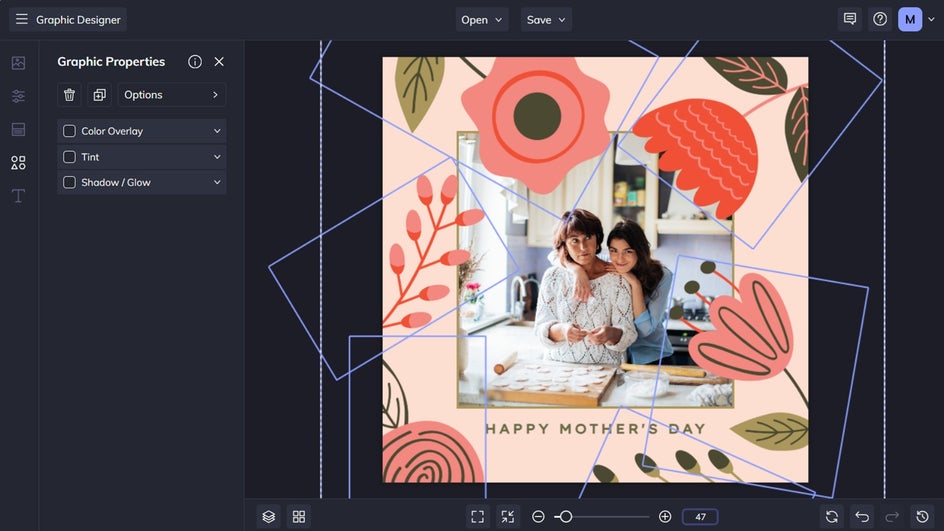944x531 pixels.
Task: Click the zoom percentage field showing 47
Action: point(700,517)
